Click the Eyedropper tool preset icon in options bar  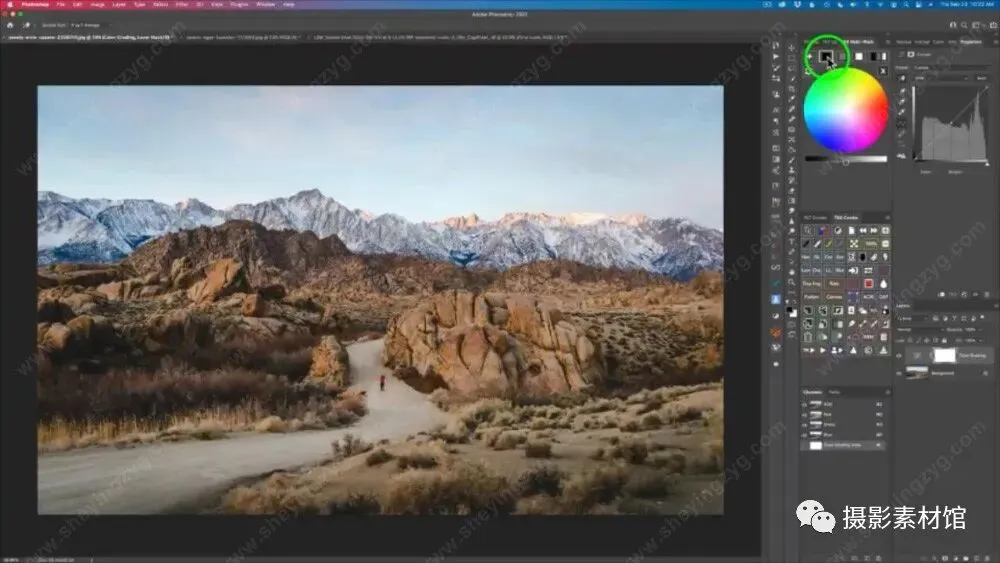[x=26, y=25]
